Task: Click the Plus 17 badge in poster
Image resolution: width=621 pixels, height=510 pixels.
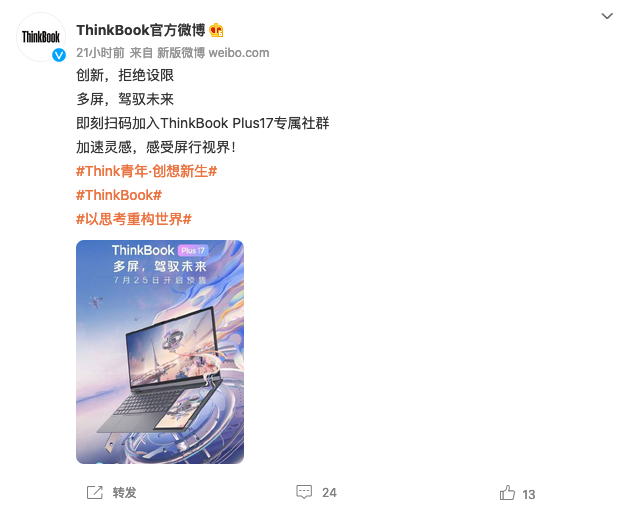Action: [x=193, y=251]
